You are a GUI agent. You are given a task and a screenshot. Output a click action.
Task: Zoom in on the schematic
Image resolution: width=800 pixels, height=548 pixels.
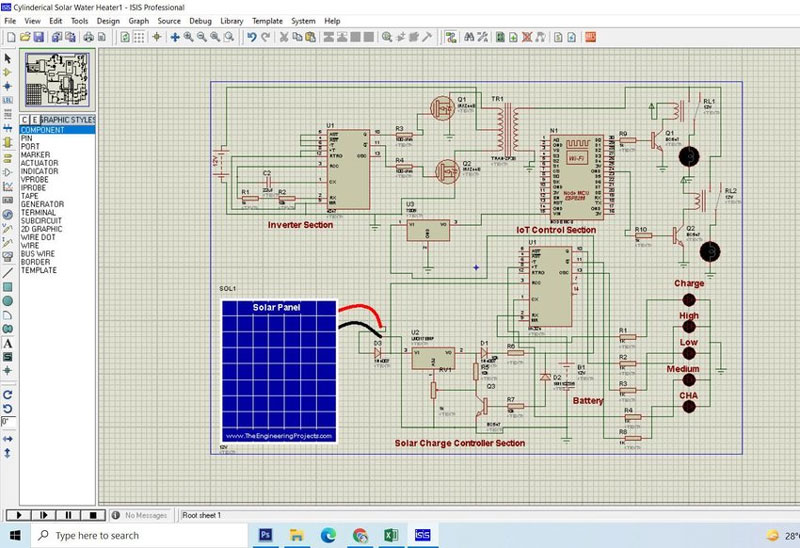(189, 37)
